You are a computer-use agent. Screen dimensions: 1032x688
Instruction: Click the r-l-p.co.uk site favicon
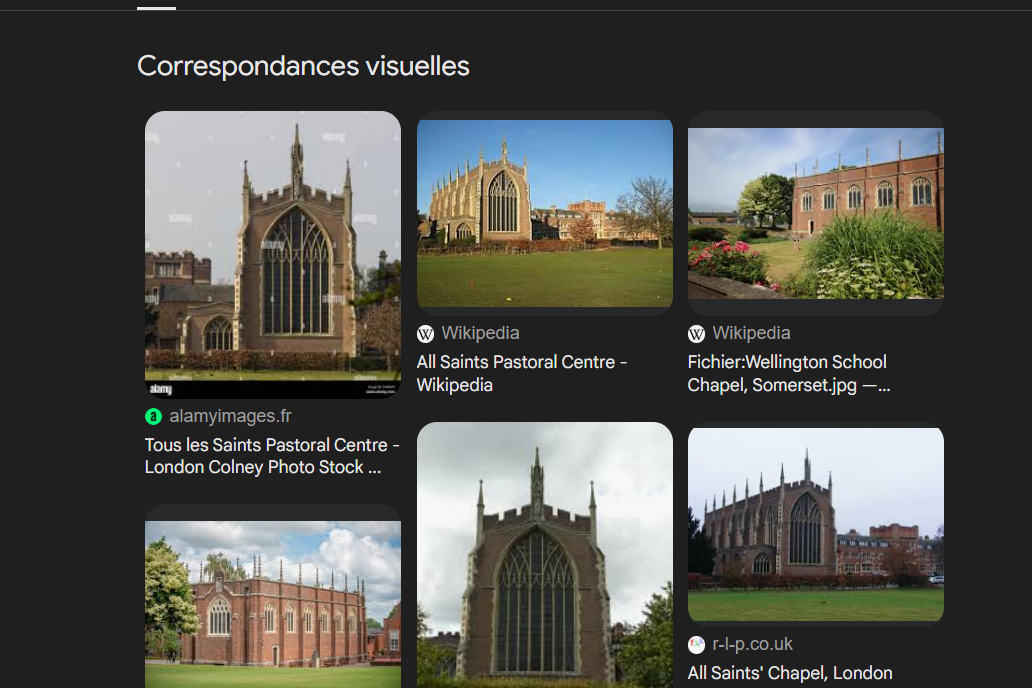click(697, 645)
